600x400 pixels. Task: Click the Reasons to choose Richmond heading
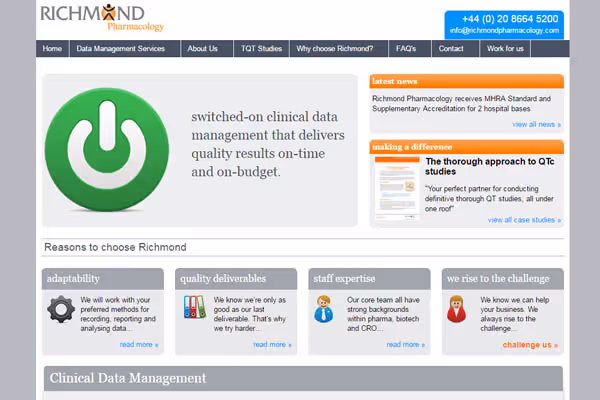point(116,247)
